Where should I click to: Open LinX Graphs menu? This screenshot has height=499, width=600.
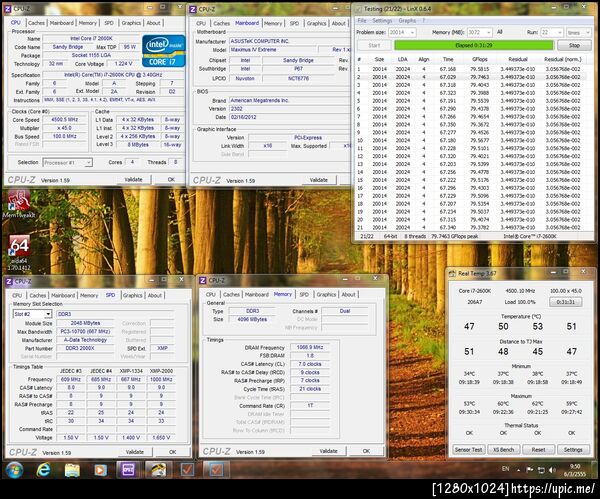(x=407, y=21)
